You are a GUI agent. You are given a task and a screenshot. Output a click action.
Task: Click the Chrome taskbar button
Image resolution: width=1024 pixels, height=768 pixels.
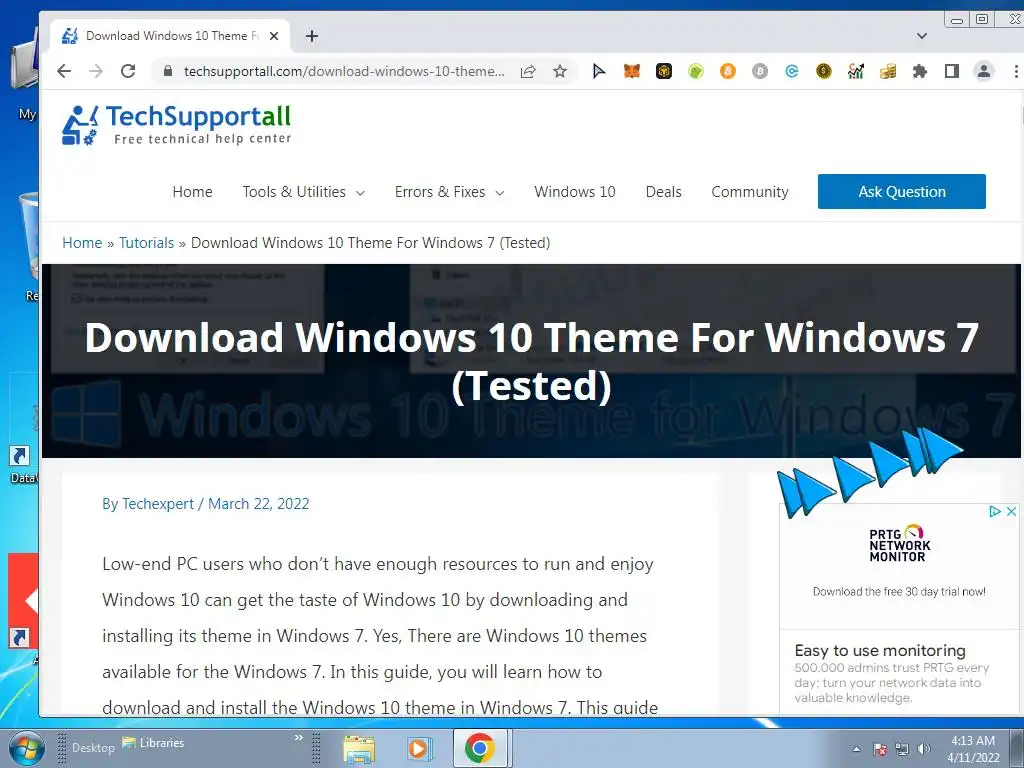[x=480, y=748]
